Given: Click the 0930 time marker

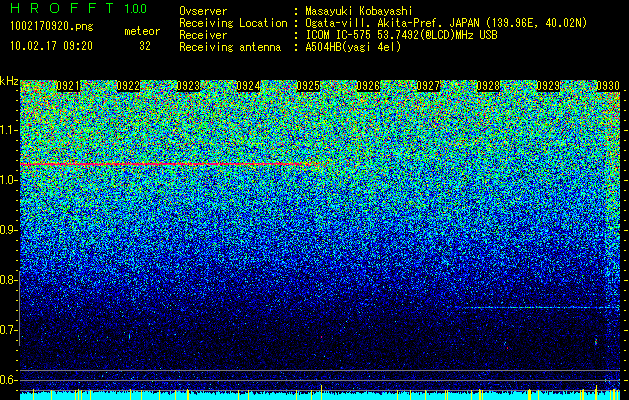Looking at the screenshot, I should click(608, 86).
